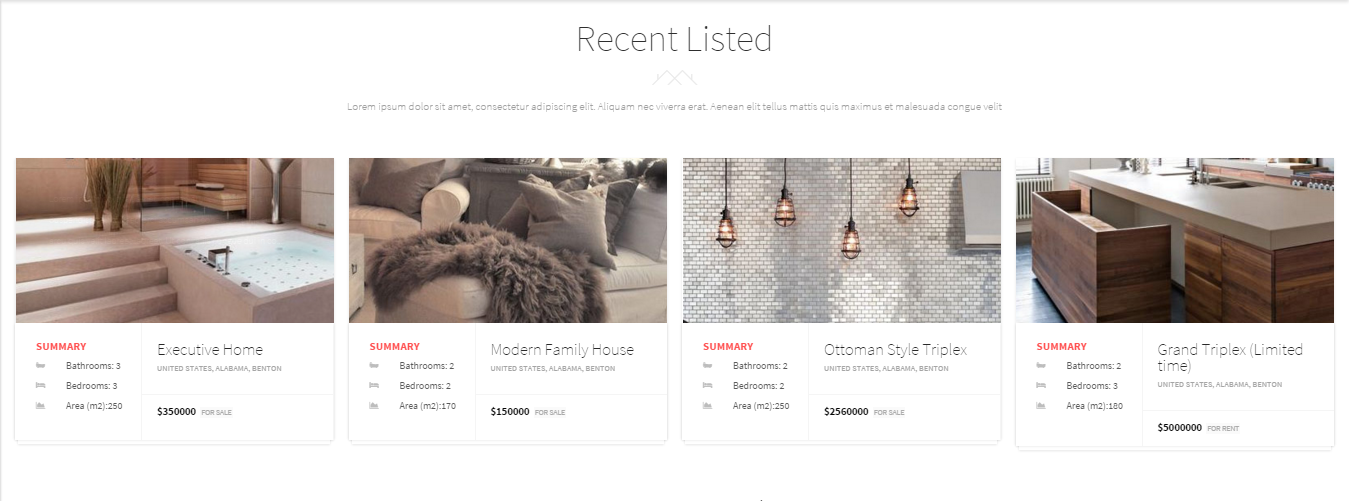1349x501 pixels.
Task: Click area icon in Ottoman Style Triplex summary
Action: [708, 406]
